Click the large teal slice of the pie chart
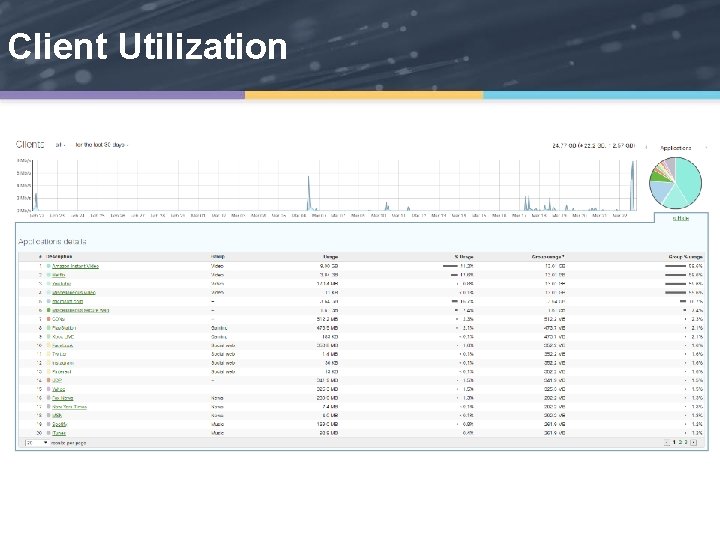Screen dimensions: 720x540 [x=690, y=179]
